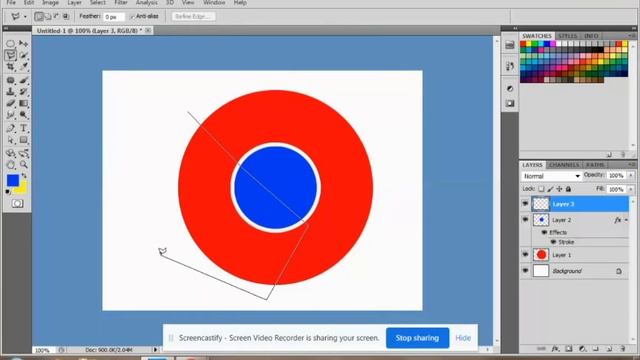Open the Window menu

click(214, 3)
